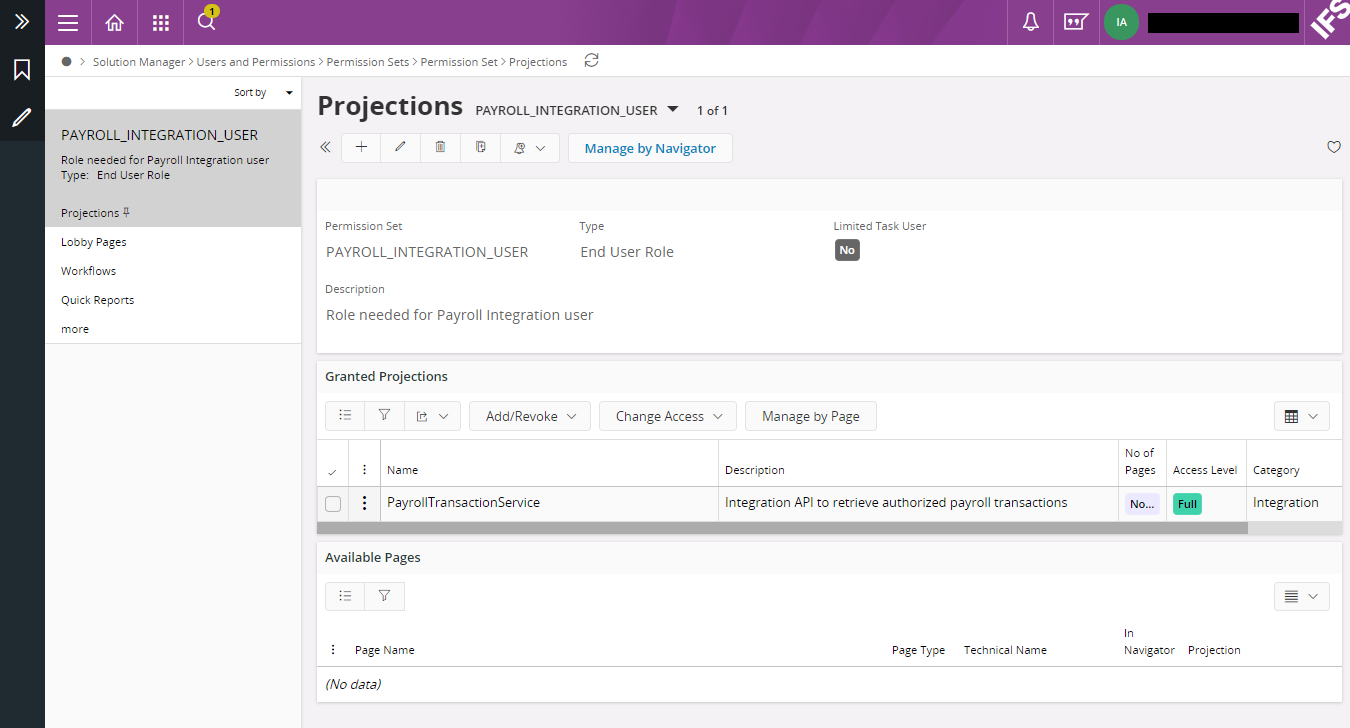Click the PayrollTransactionService name cell
The image size is (1350, 728).
pyautogui.click(x=463, y=503)
